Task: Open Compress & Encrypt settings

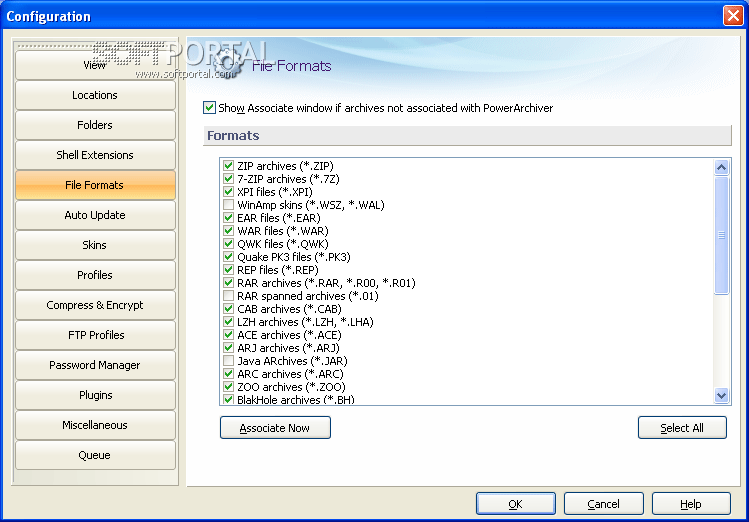Action: pos(95,305)
